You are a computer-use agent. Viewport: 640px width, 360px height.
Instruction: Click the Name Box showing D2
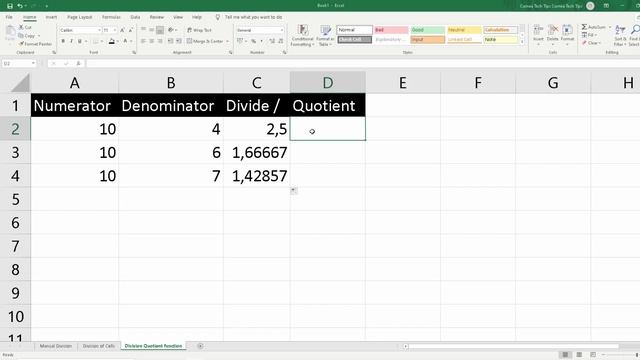[19, 64]
